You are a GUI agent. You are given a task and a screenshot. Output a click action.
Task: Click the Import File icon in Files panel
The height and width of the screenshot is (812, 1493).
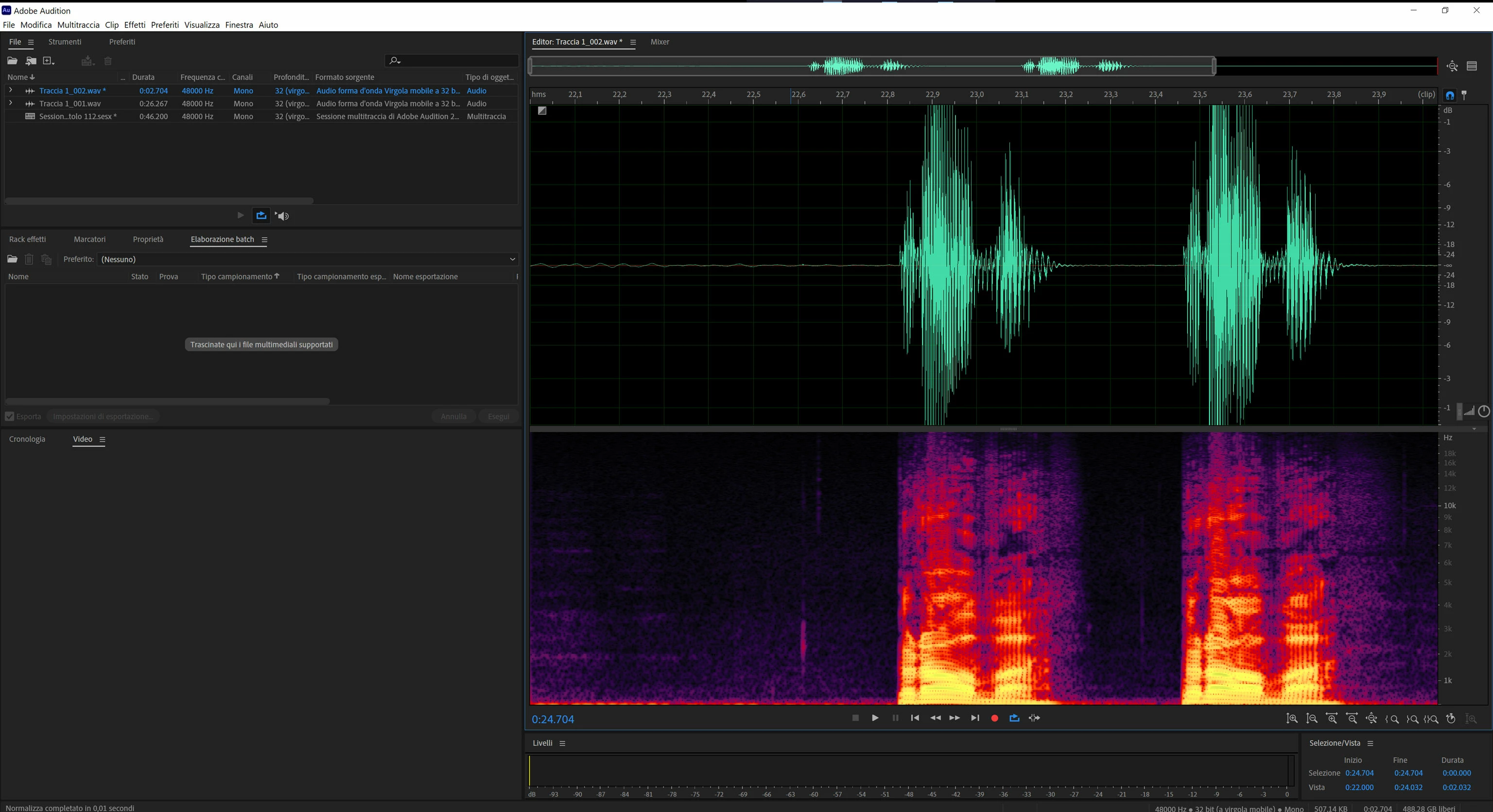coord(31,61)
